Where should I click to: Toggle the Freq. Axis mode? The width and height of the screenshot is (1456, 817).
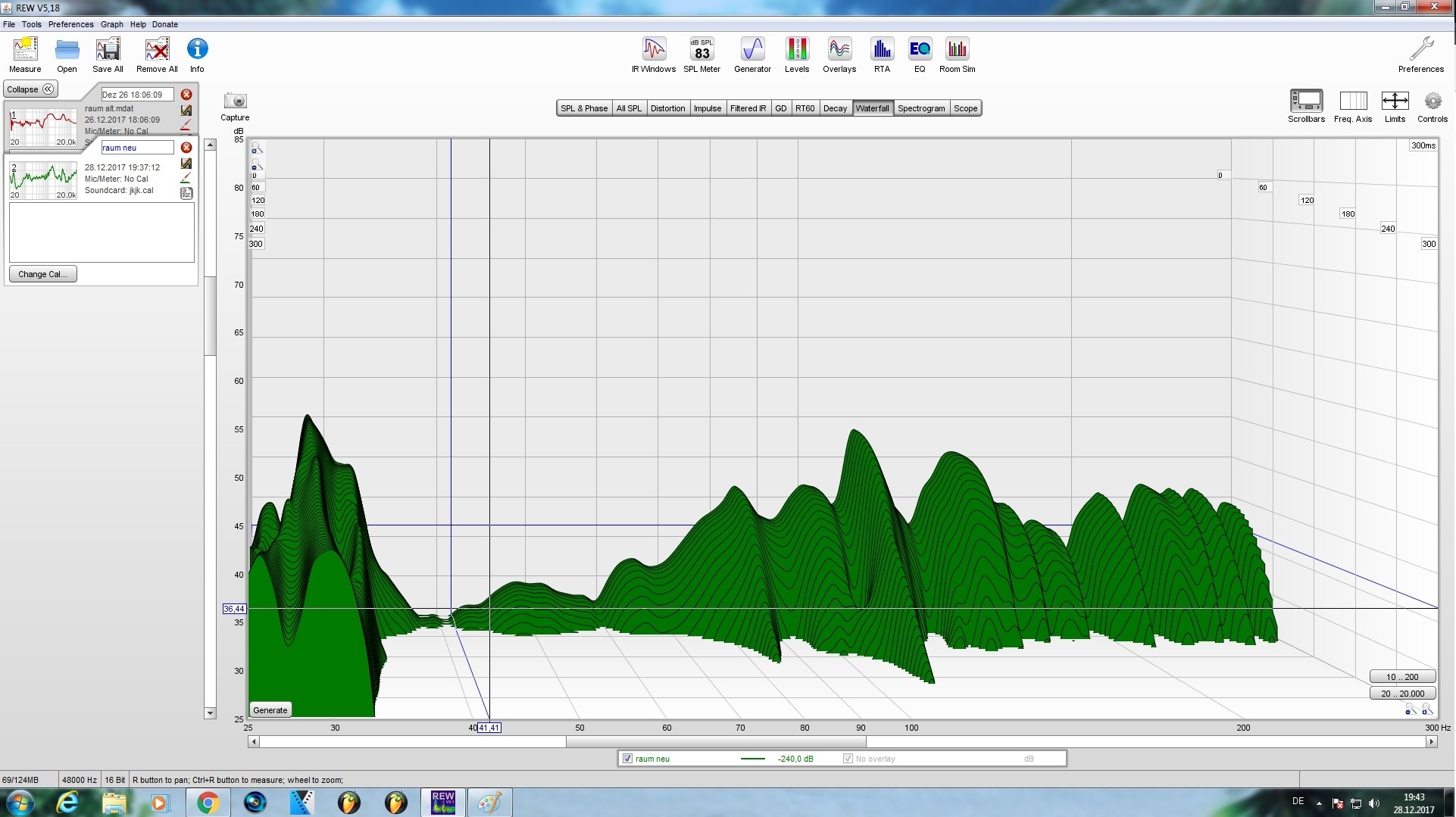(x=1353, y=101)
